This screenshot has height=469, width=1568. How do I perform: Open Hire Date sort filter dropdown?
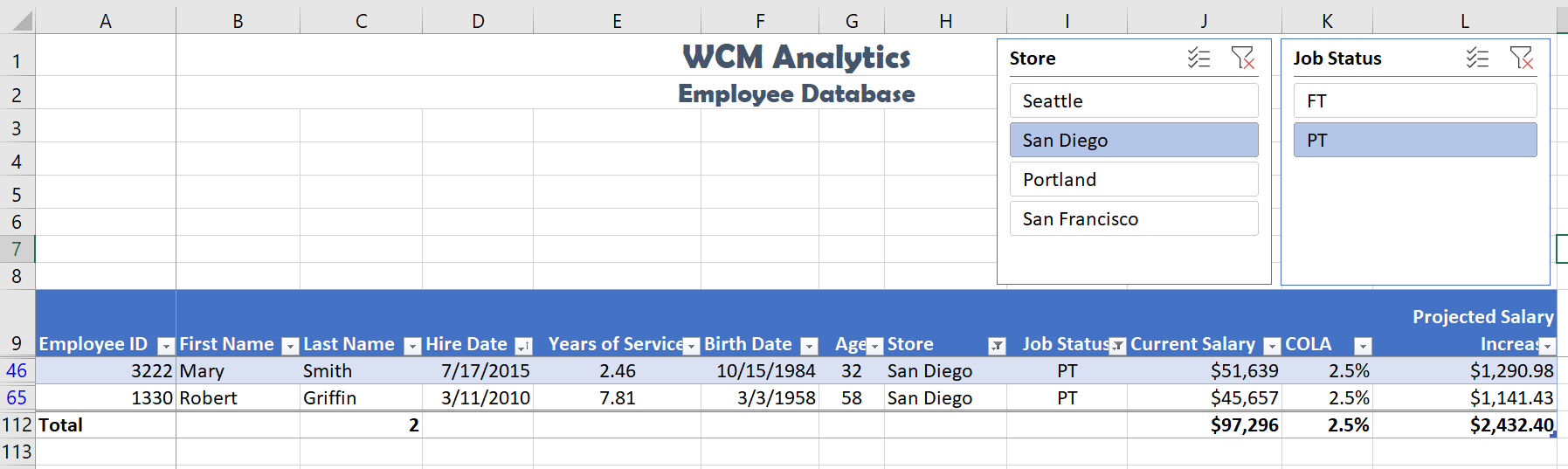[x=523, y=346]
